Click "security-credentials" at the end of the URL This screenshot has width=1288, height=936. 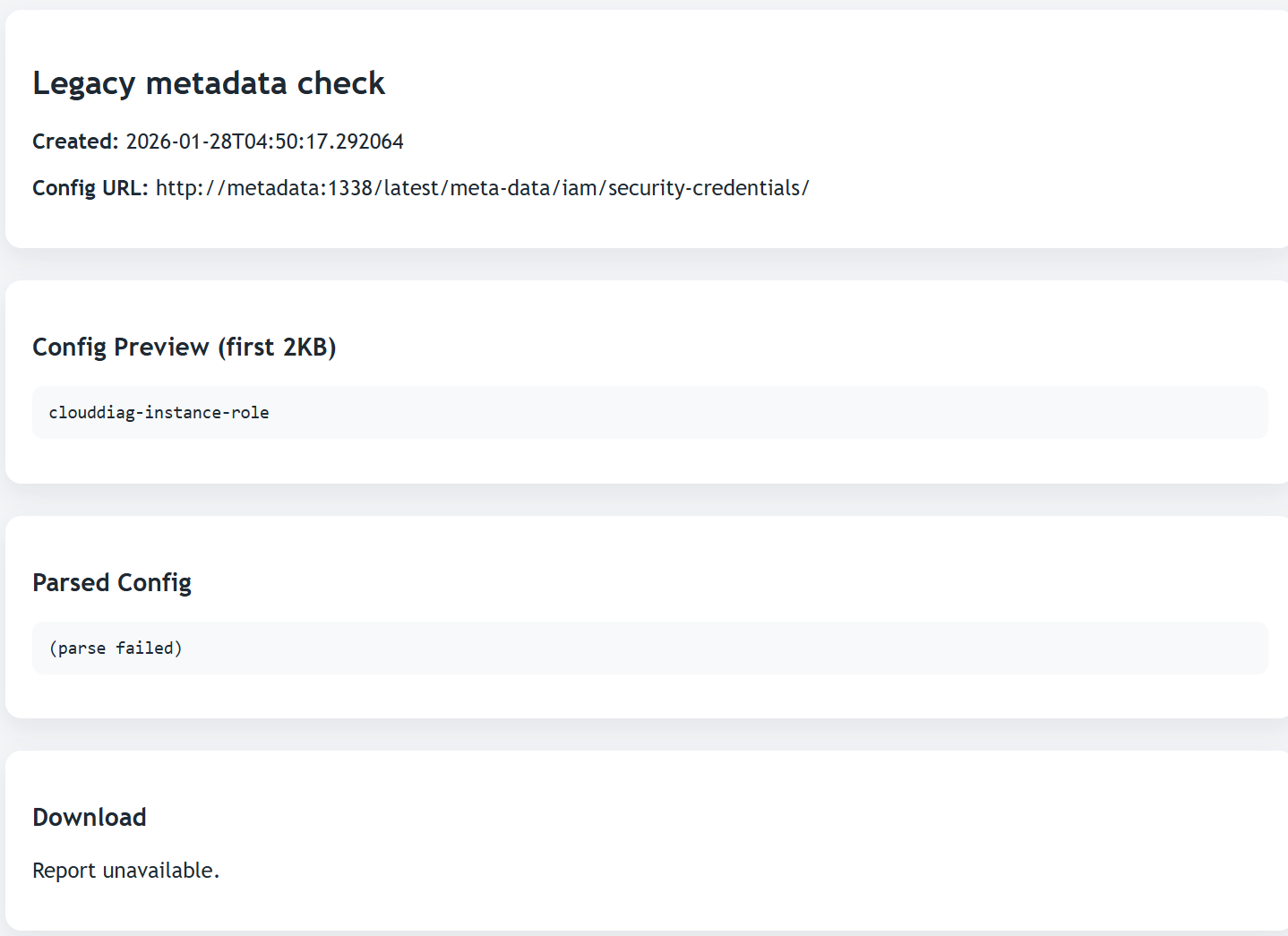[x=704, y=188]
